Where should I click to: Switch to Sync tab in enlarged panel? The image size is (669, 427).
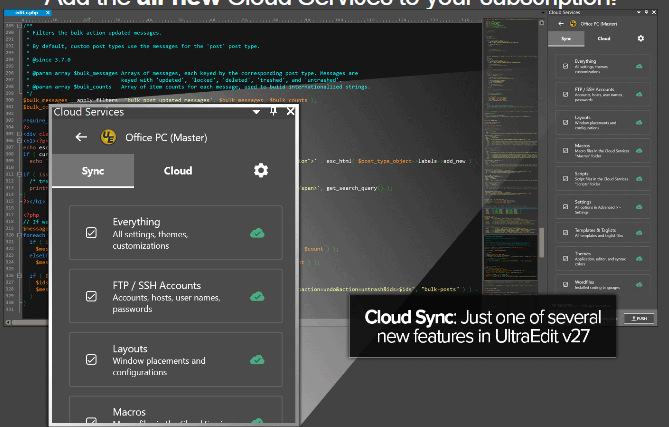tap(93, 171)
